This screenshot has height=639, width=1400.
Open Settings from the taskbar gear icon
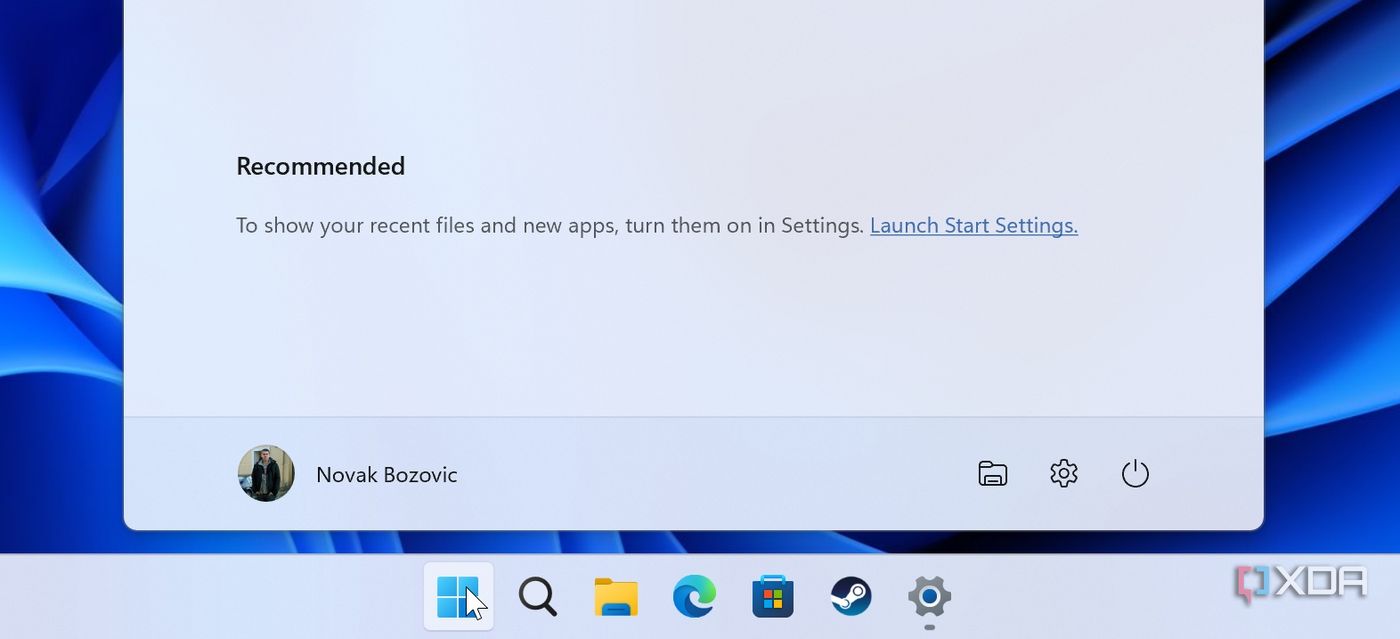929,596
